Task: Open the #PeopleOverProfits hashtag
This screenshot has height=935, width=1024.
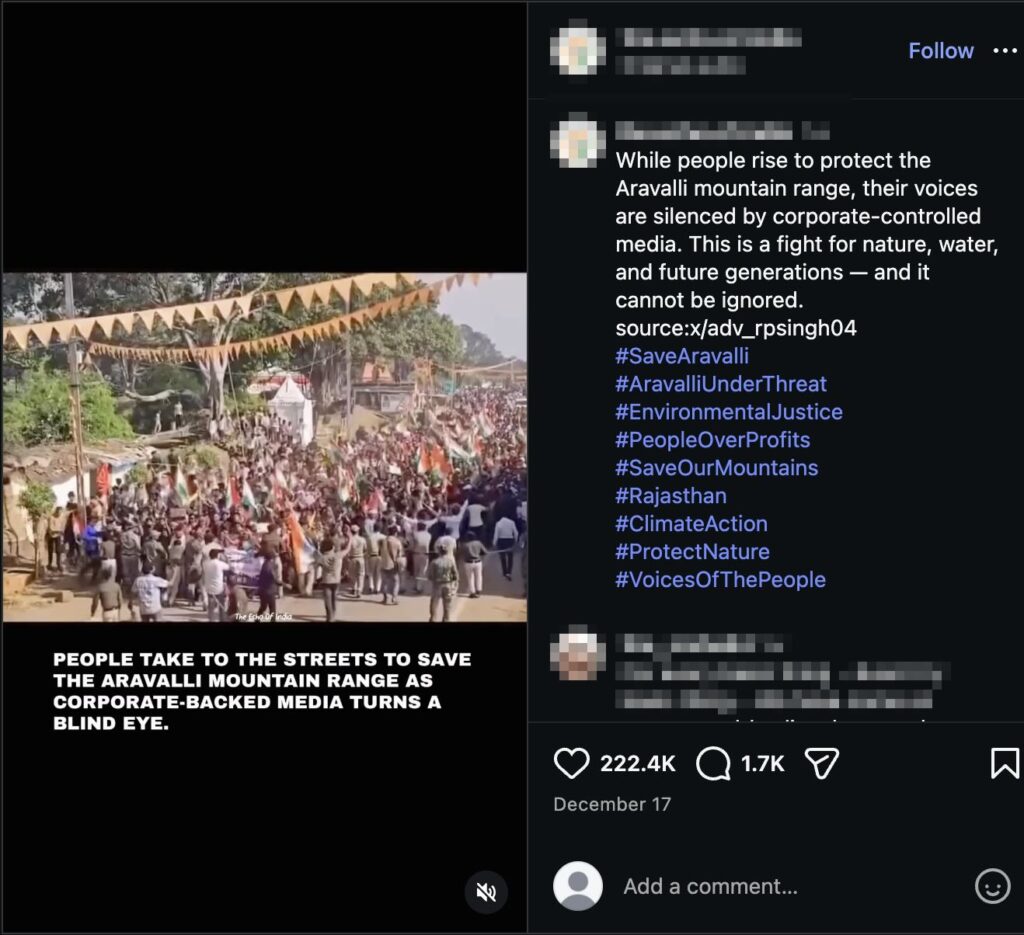Action: pyautogui.click(x=713, y=440)
